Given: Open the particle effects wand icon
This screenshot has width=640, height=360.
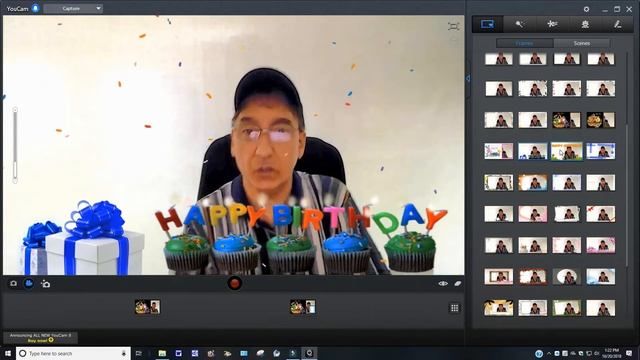Looking at the screenshot, I should pyautogui.click(x=519, y=24).
